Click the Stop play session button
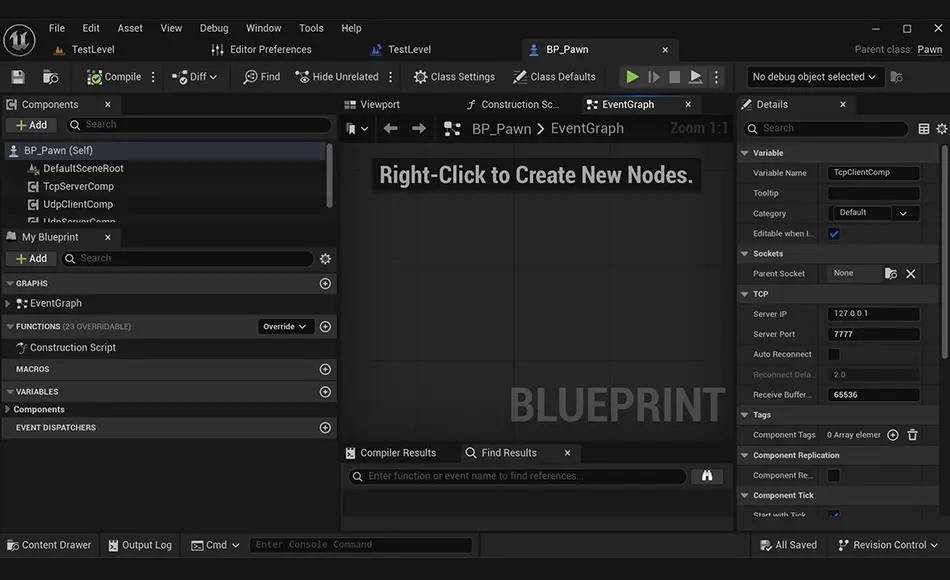This screenshot has width=950, height=580. coord(674,77)
